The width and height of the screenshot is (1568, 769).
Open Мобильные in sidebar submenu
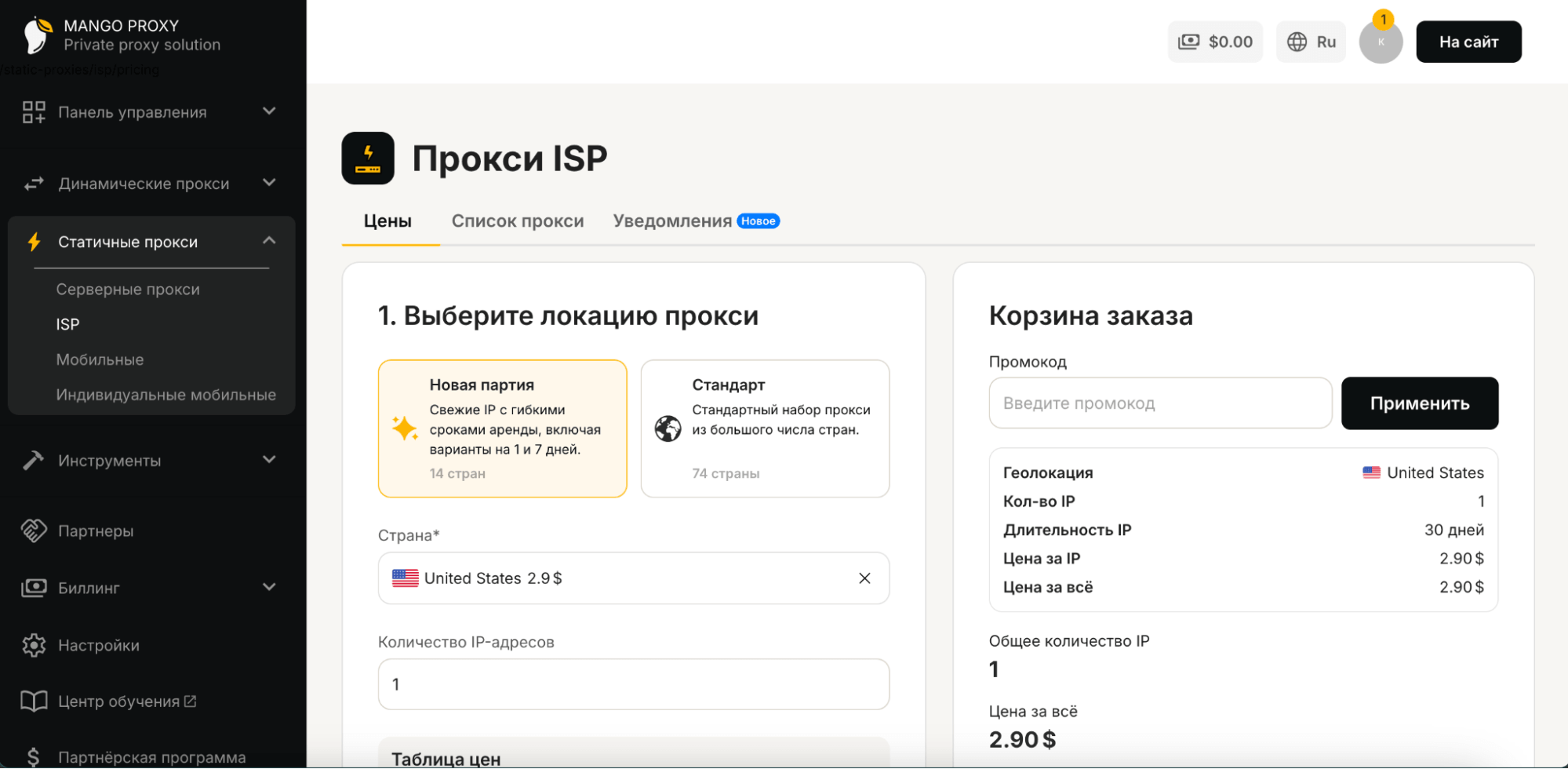click(100, 359)
